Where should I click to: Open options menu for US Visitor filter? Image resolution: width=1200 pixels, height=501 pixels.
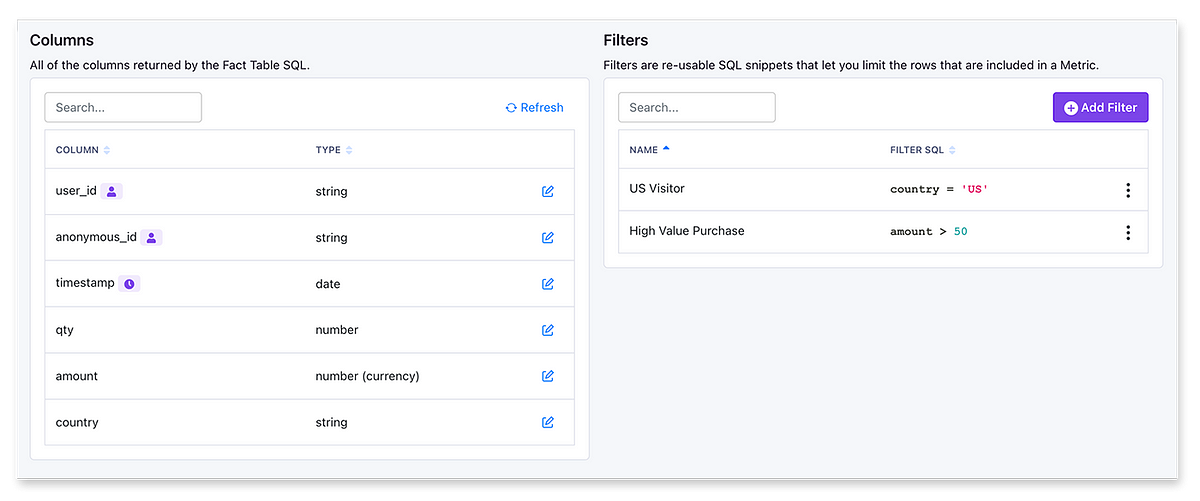(x=1128, y=190)
